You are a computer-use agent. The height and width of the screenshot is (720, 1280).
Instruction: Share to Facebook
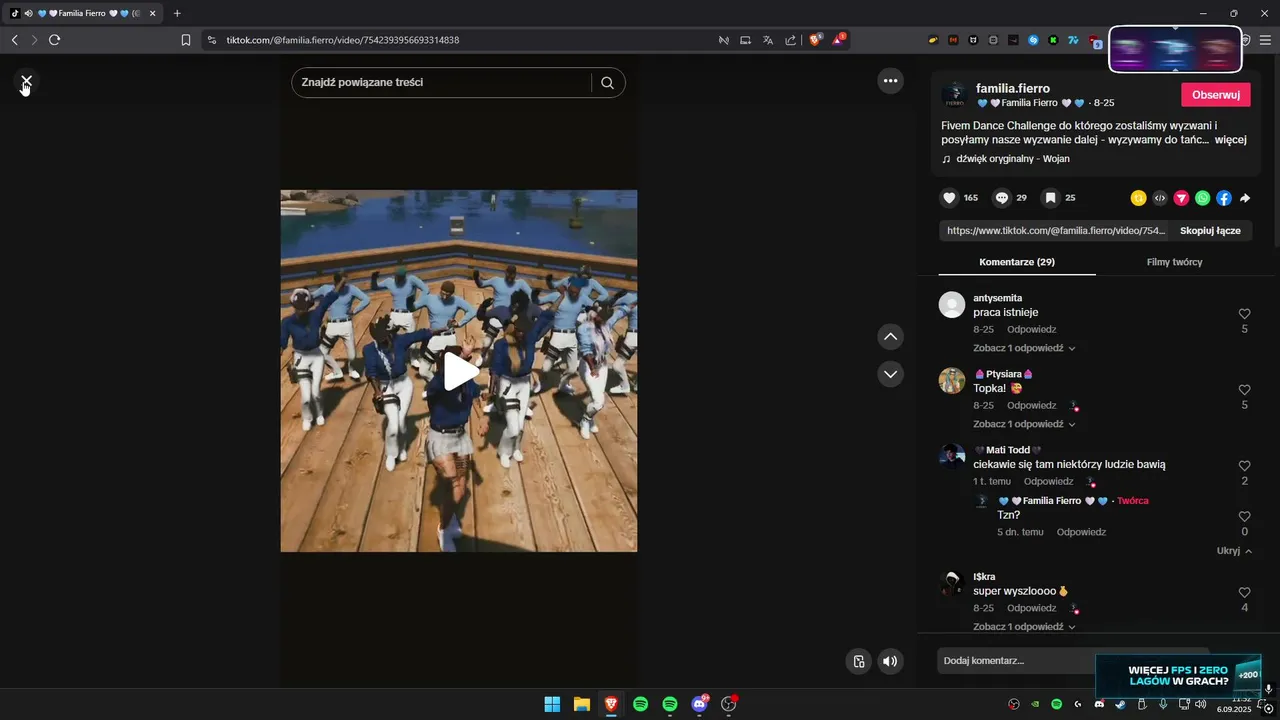tap(1224, 198)
